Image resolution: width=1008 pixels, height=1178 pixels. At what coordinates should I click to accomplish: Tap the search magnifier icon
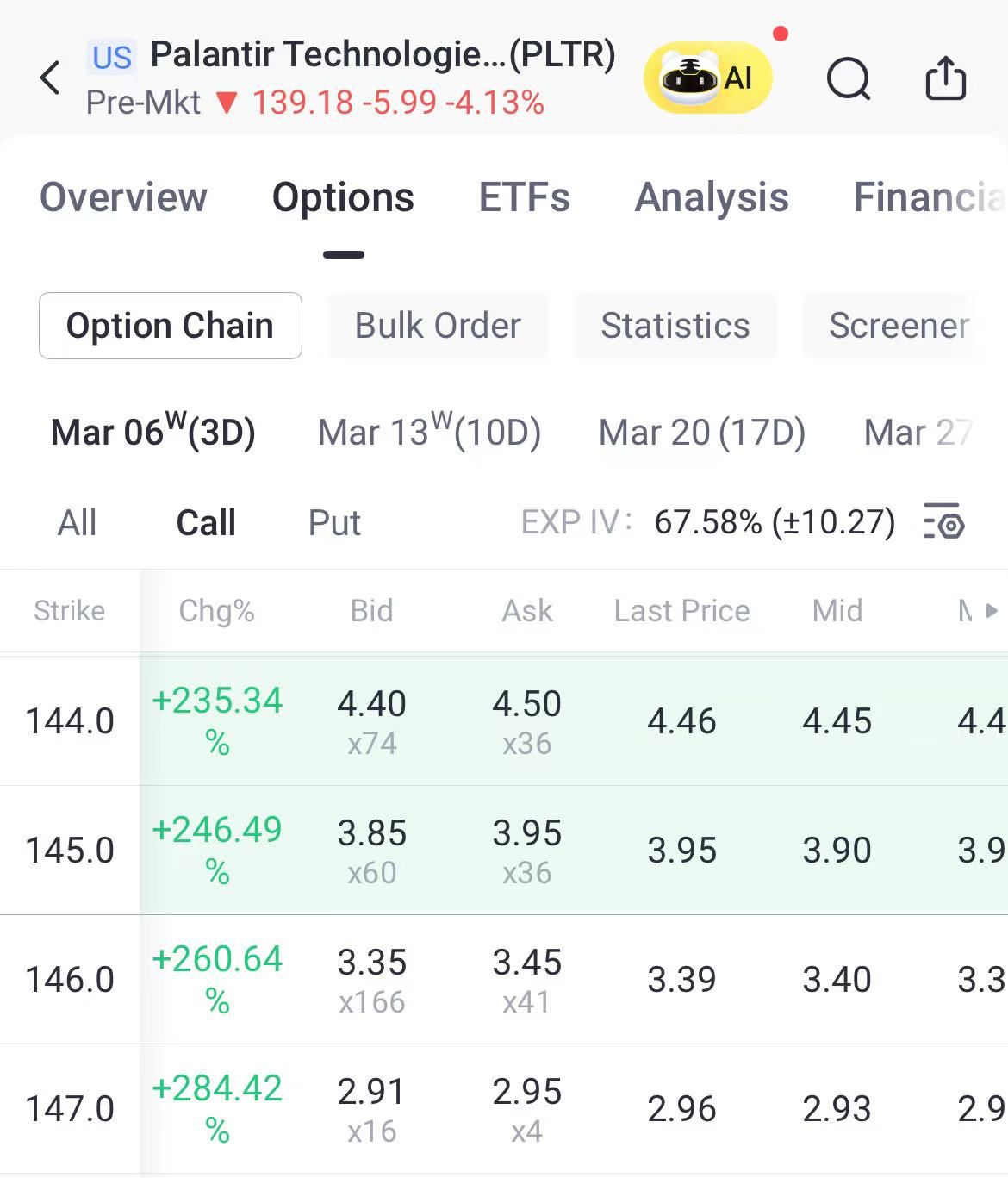(849, 79)
